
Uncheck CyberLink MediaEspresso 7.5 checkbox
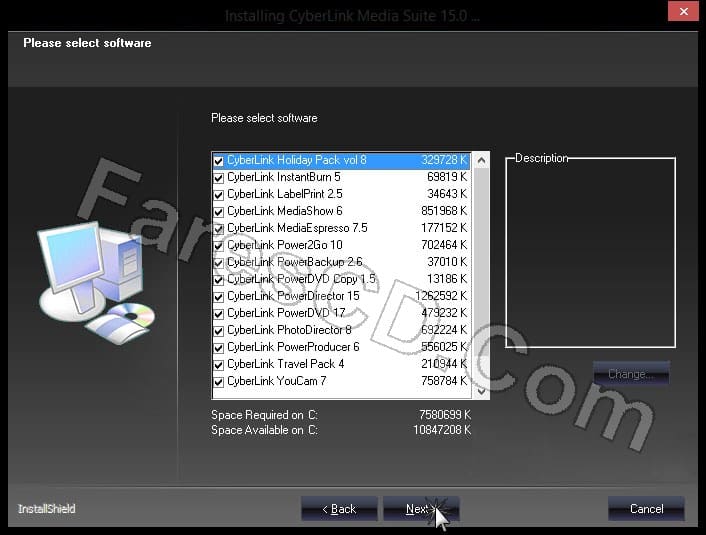[218, 229]
